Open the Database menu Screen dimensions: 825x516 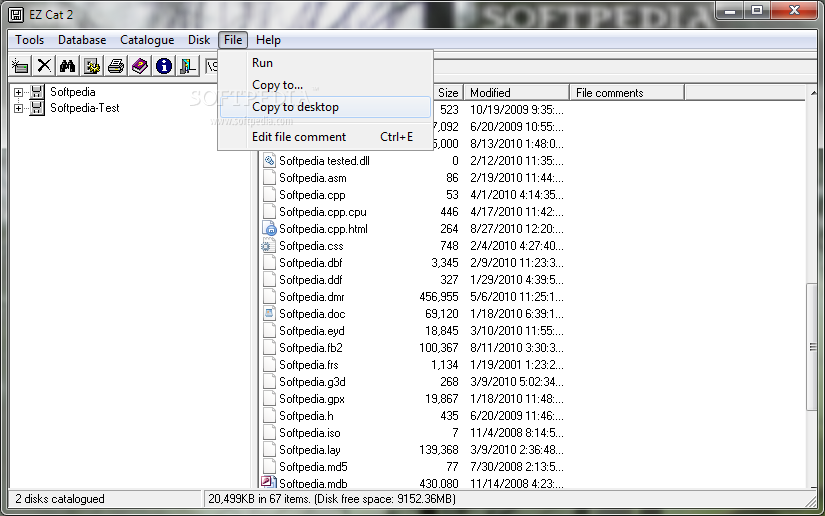coord(82,40)
